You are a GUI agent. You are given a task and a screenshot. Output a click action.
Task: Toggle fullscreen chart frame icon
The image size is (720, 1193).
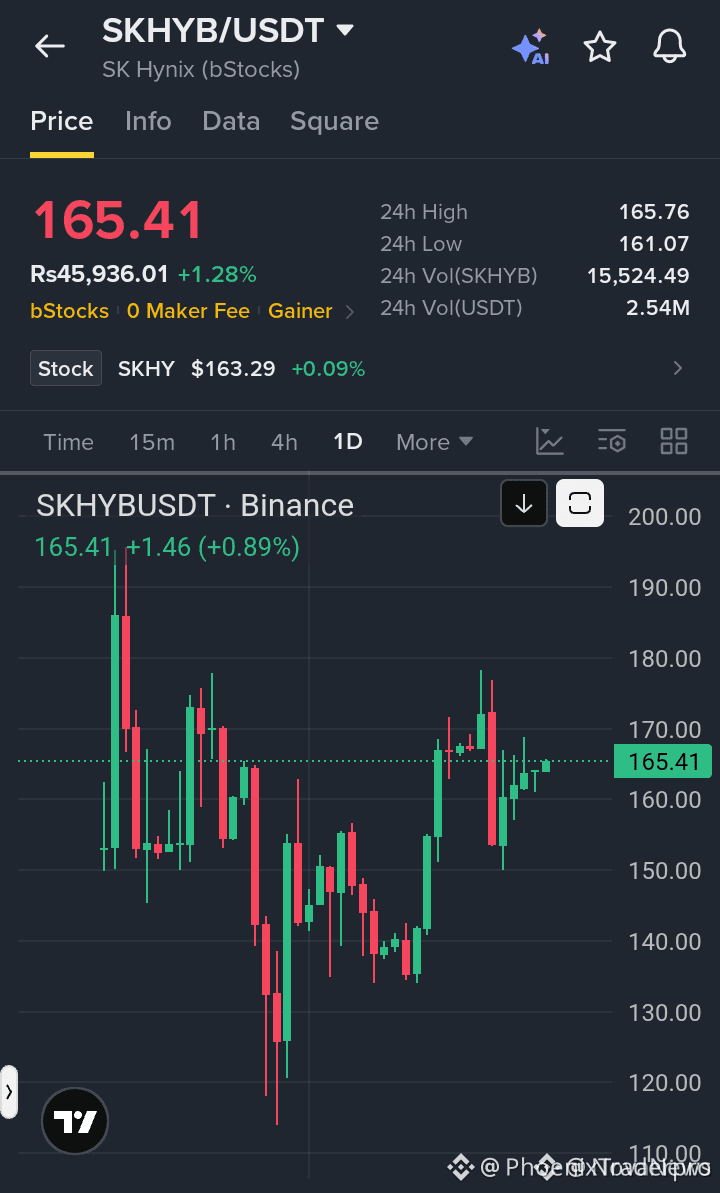pos(580,503)
